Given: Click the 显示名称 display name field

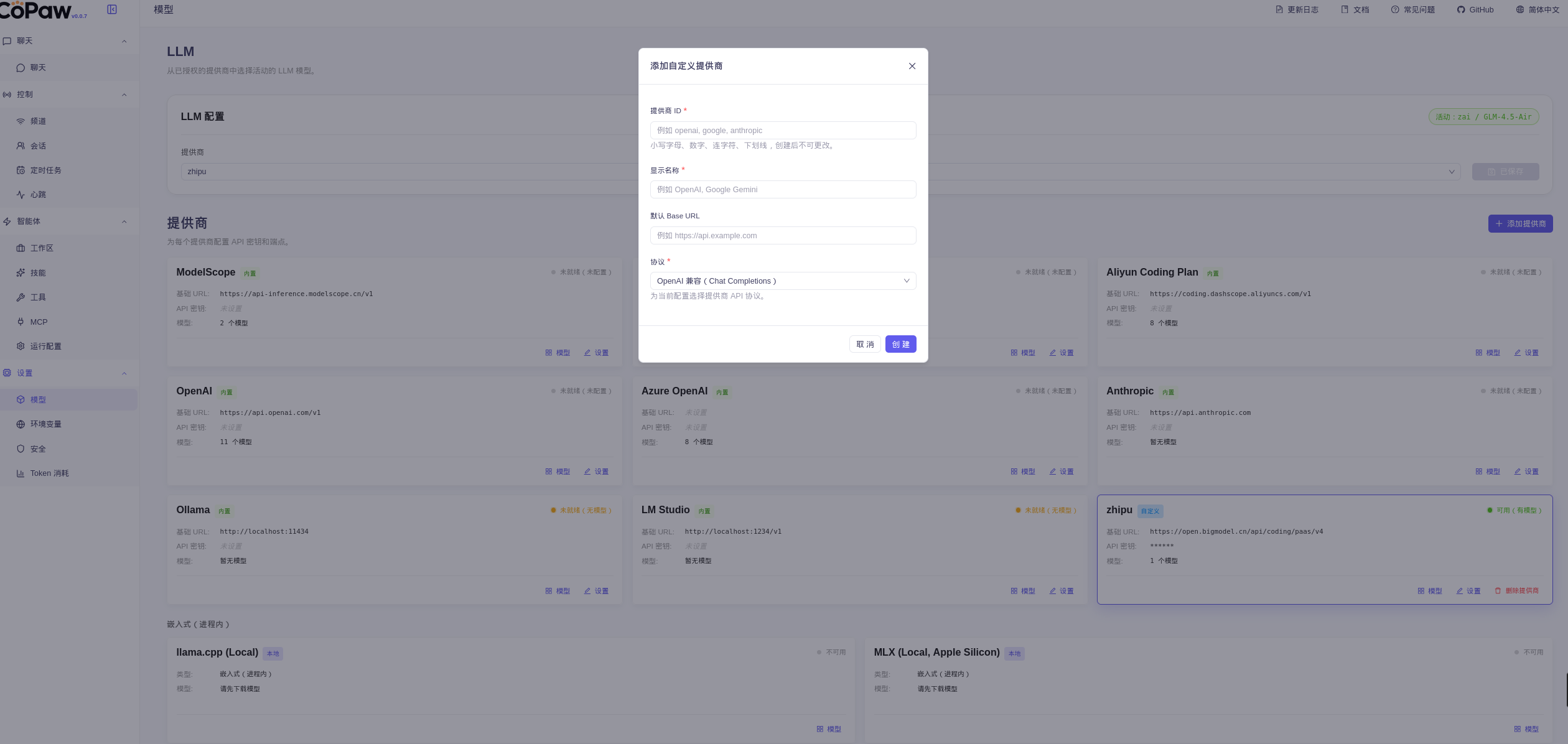Looking at the screenshot, I should [x=782, y=190].
